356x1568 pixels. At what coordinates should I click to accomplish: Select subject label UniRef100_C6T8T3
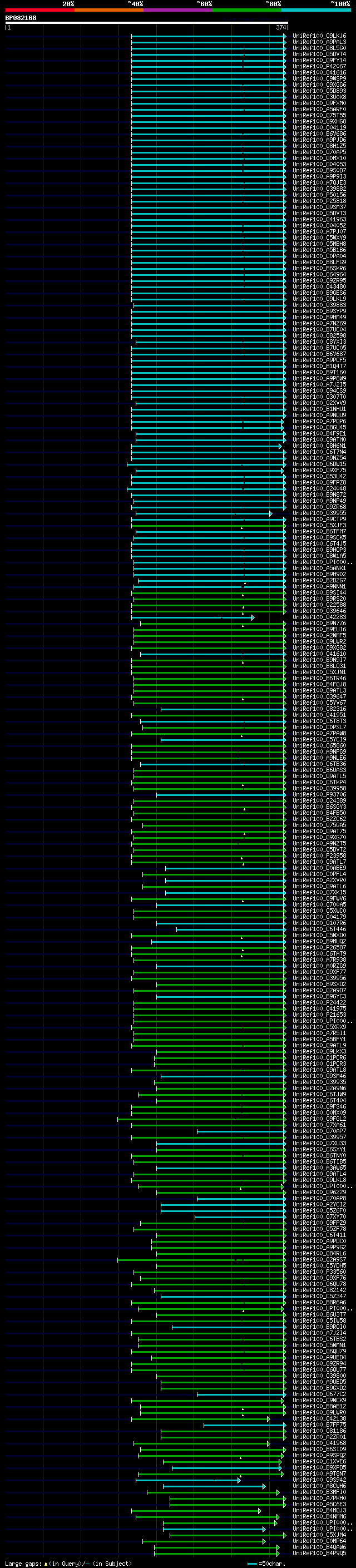[x=319, y=721]
